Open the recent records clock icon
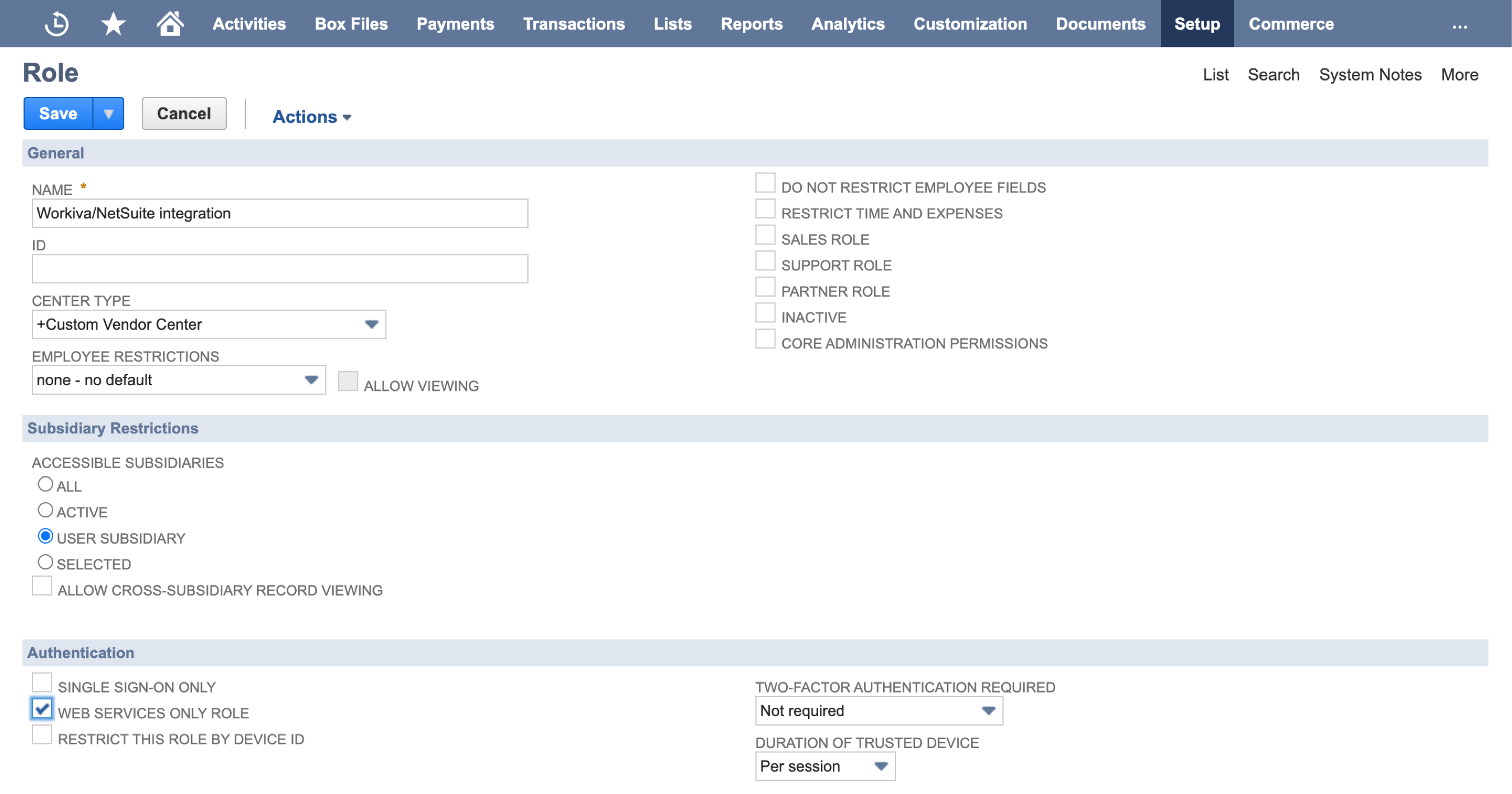1512x794 pixels. click(56, 24)
